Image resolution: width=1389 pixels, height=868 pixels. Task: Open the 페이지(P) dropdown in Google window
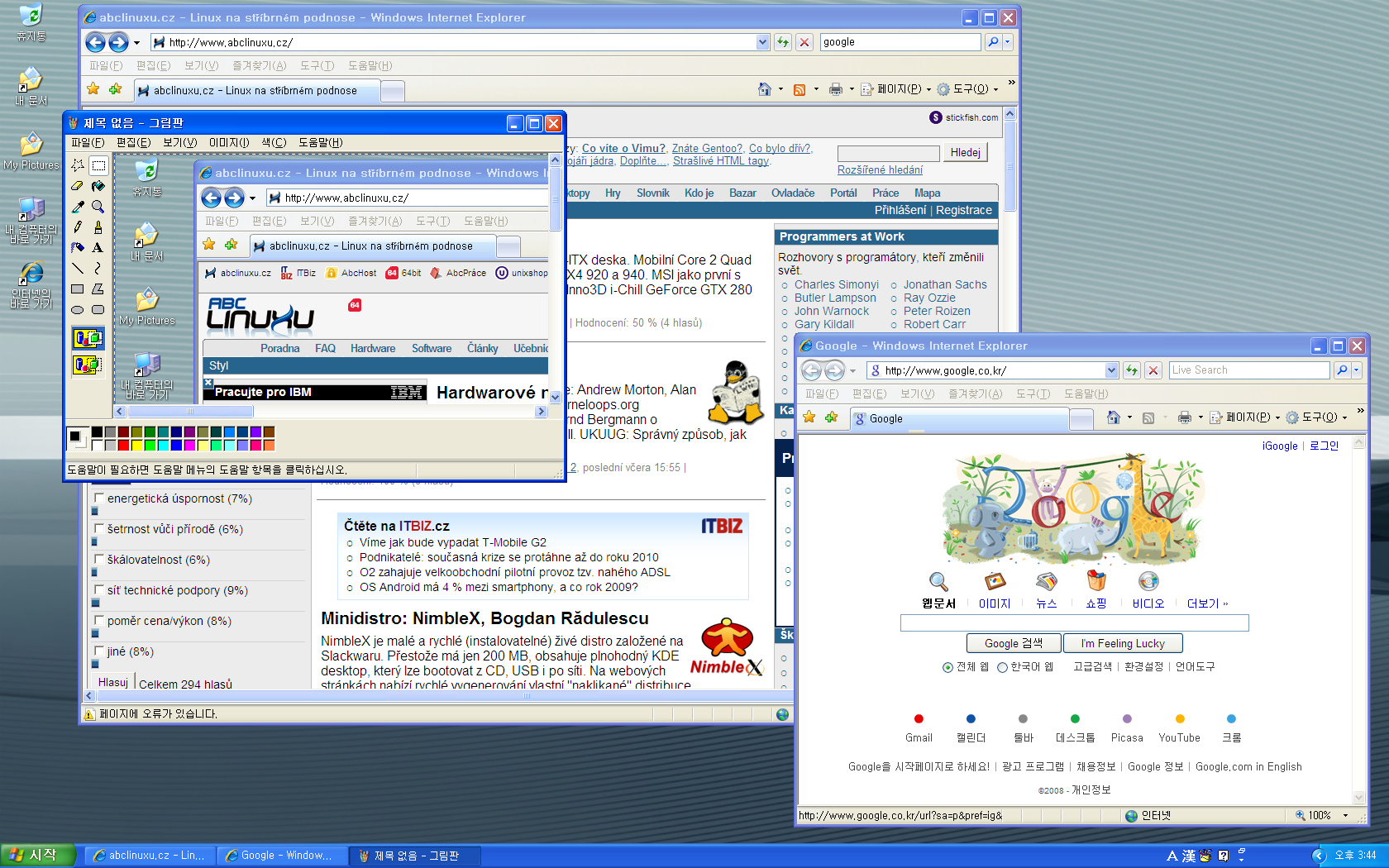(x=1245, y=417)
